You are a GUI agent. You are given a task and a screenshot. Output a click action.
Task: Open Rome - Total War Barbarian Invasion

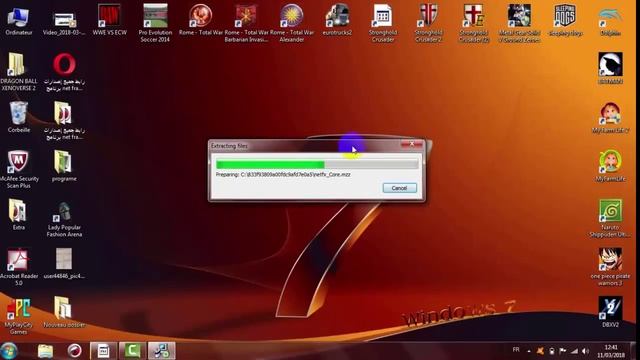(x=246, y=23)
